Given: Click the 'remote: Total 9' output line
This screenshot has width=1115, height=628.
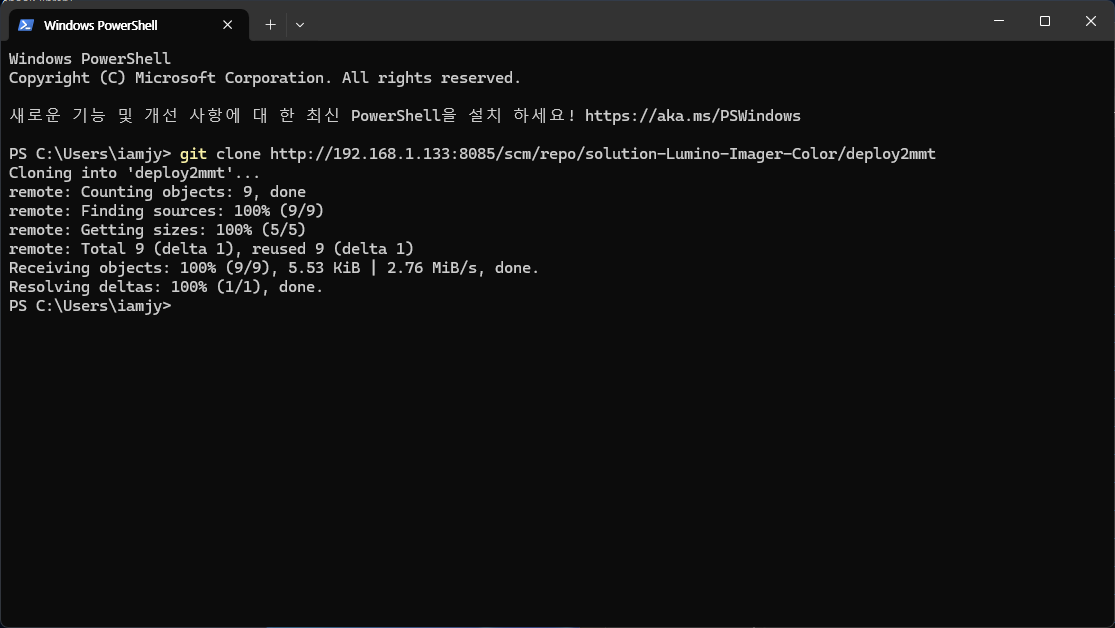Looking at the screenshot, I should [x=211, y=249].
